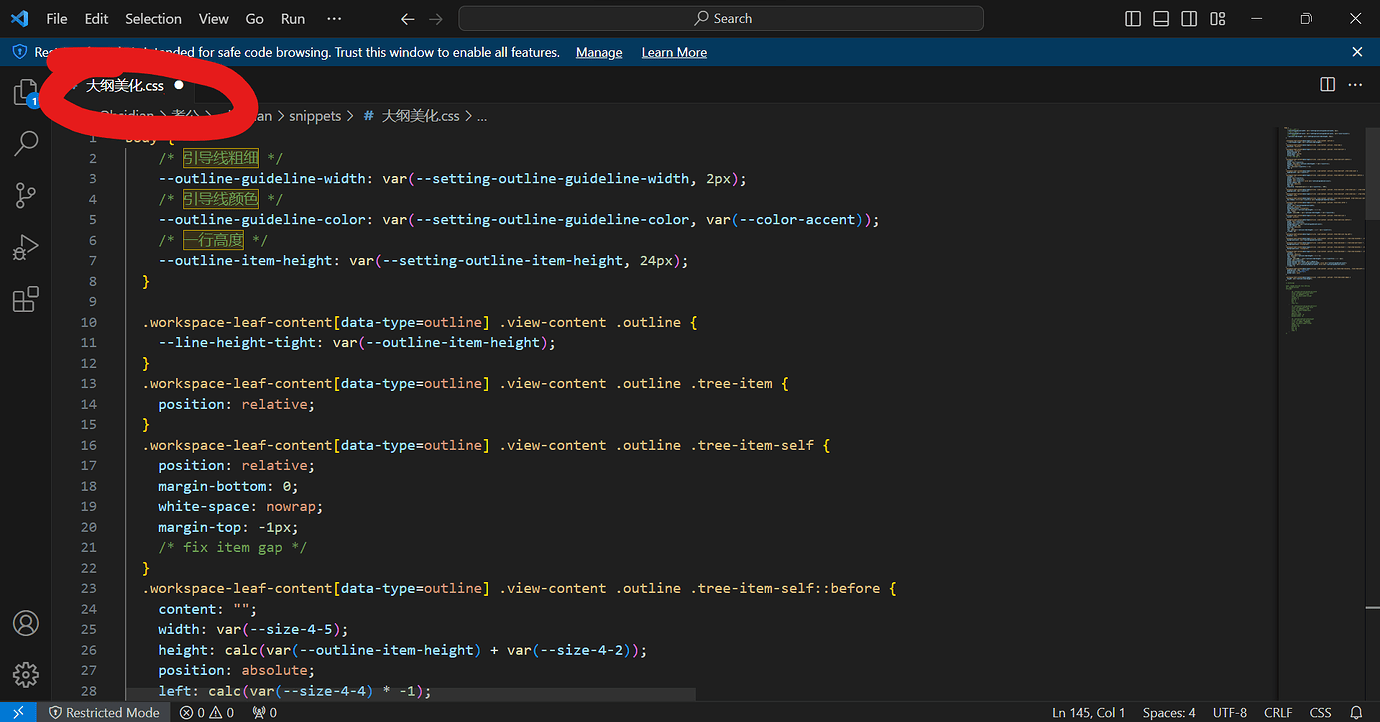Expand the hidden menu bar items ellipsis
The image size is (1380, 722).
(x=334, y=19)
